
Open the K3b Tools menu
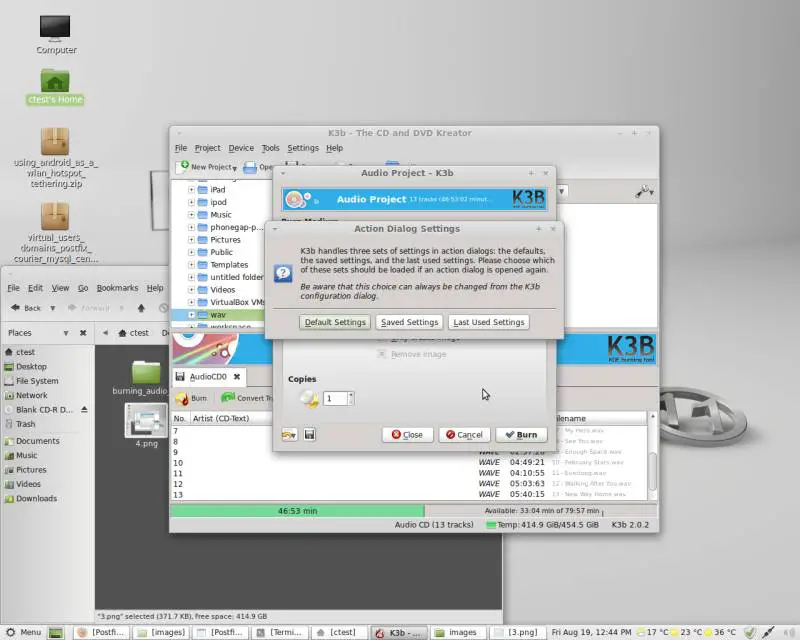270,148
